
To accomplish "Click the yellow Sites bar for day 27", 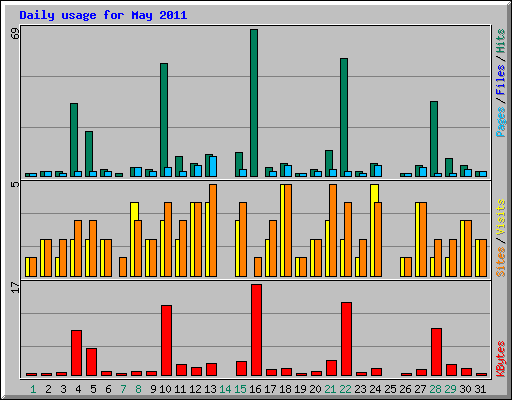I will tap(419, 239).
